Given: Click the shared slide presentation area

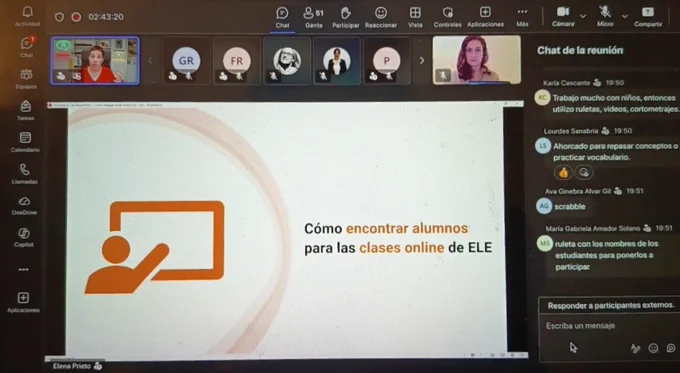Looking at the screenshot, I should click(x=286, y=232).
